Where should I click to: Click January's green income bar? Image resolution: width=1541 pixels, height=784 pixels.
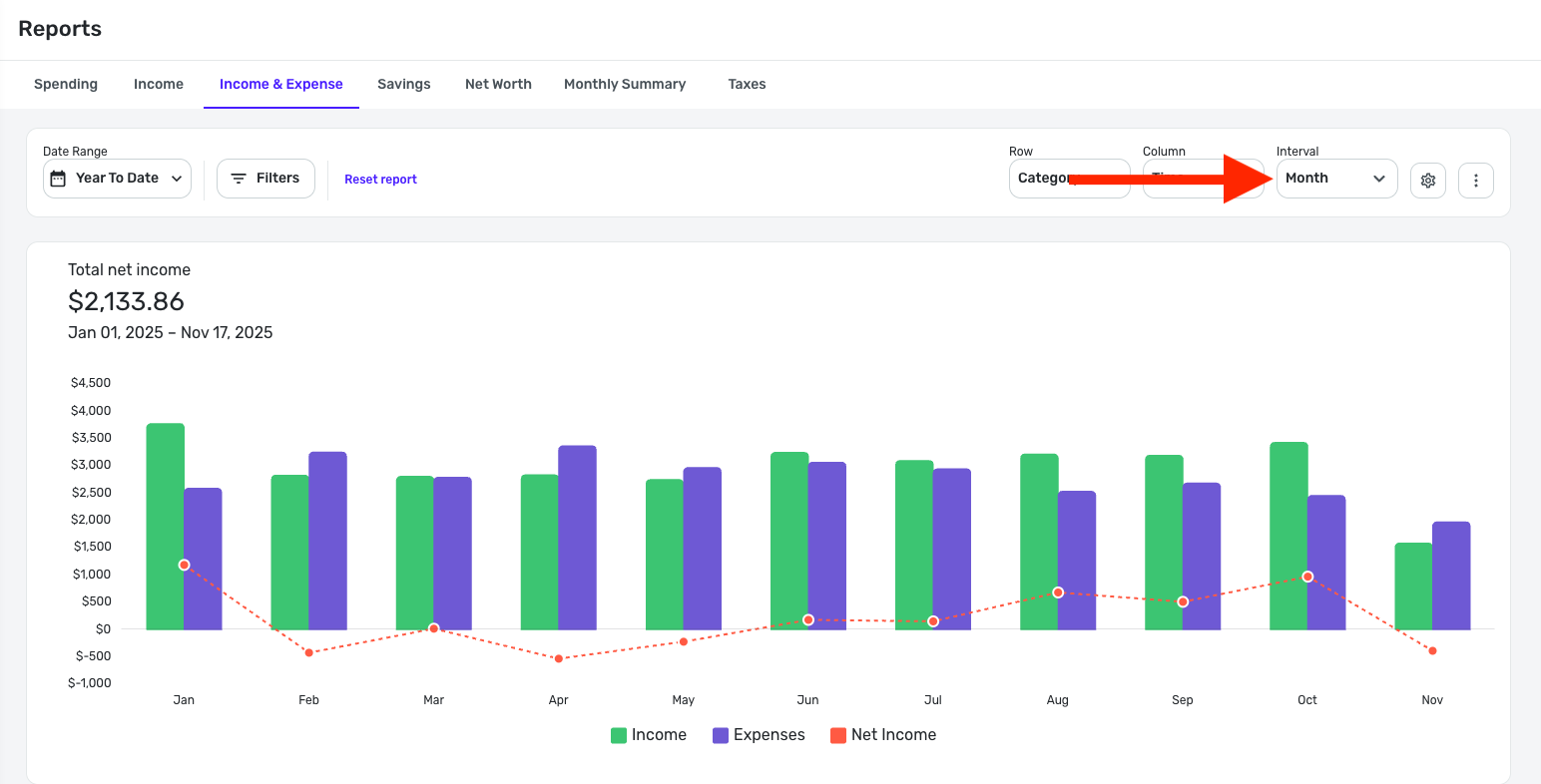(x=165, y=499)
